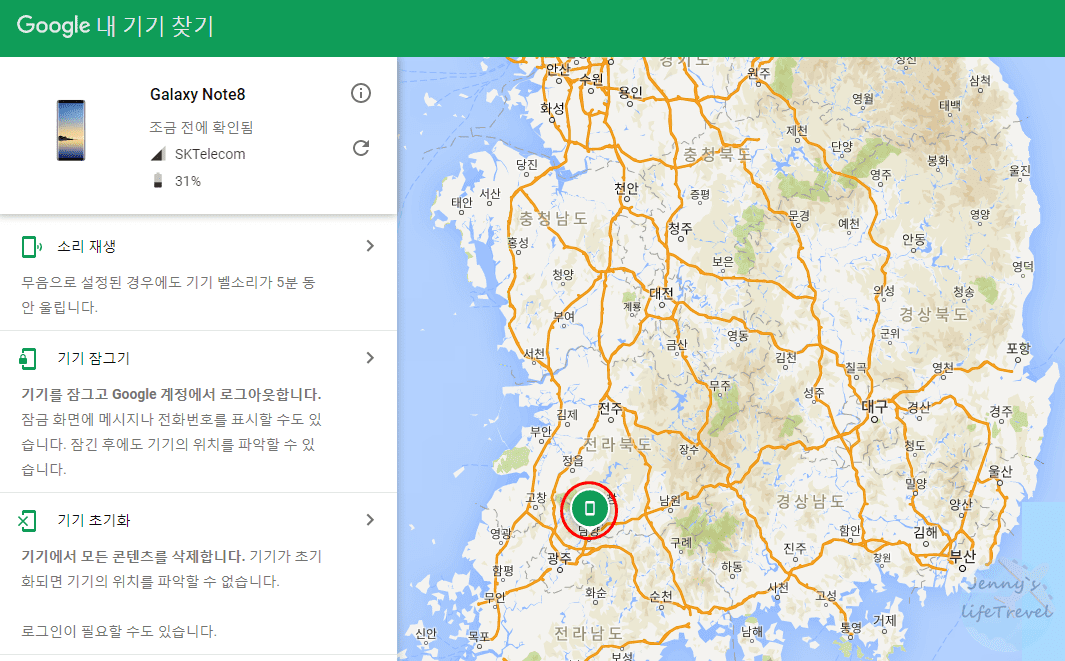Click 포항 on the map
Screen dimensions: 1065x661
point(1018,348)
